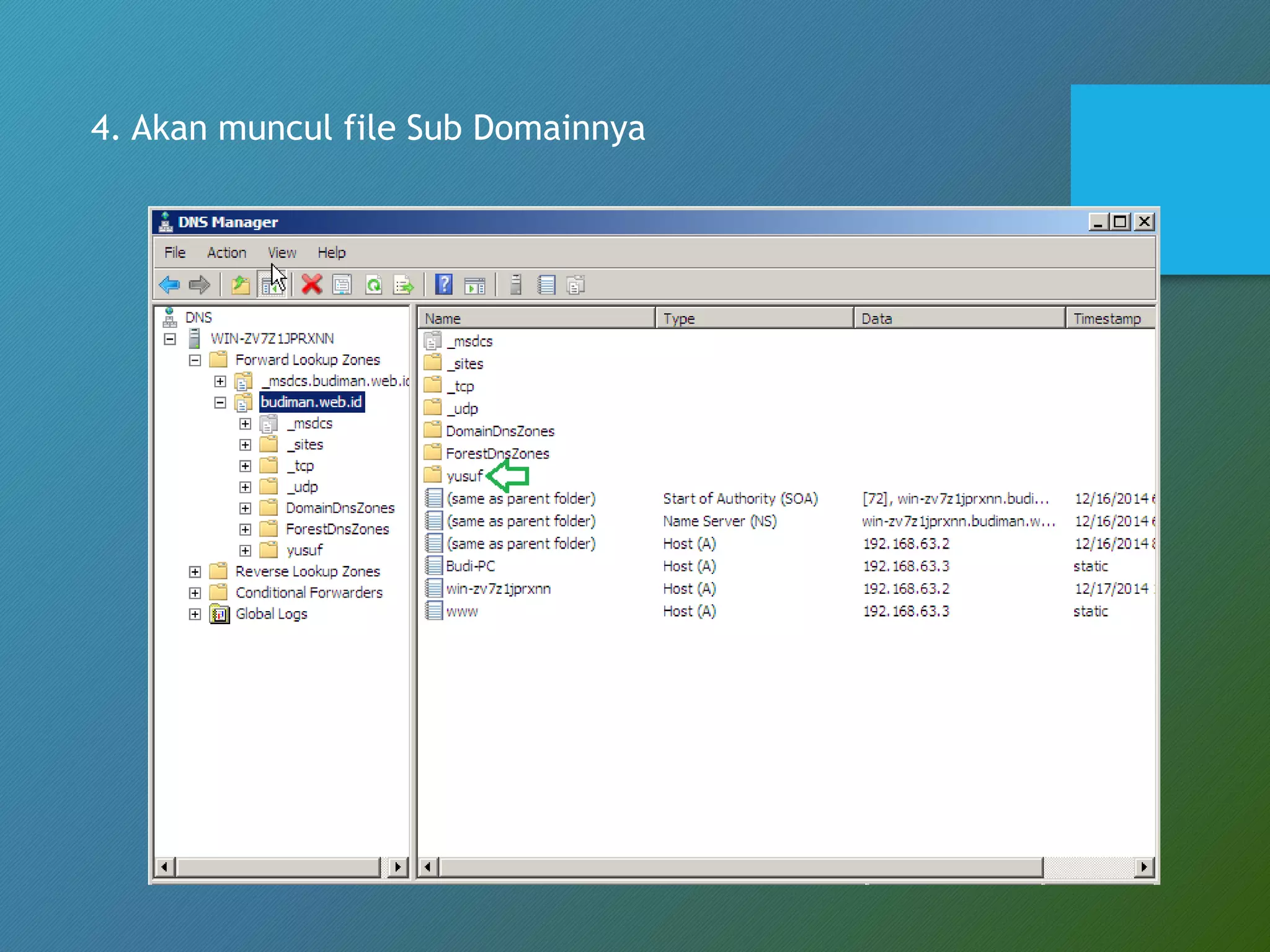Expand the Global Logs node
The height and width of the screenshot is (952, 1270).
pos(195,614)
